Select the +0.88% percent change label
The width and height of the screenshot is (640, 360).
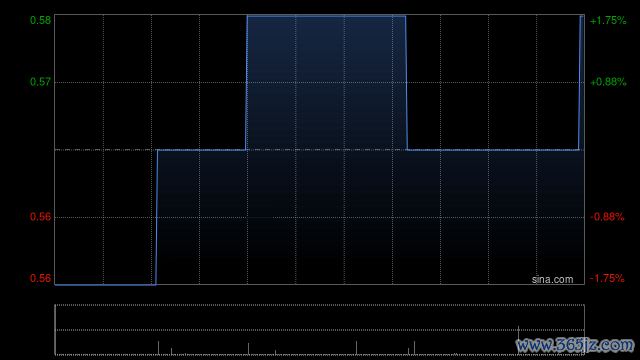[x=608, y=82]
